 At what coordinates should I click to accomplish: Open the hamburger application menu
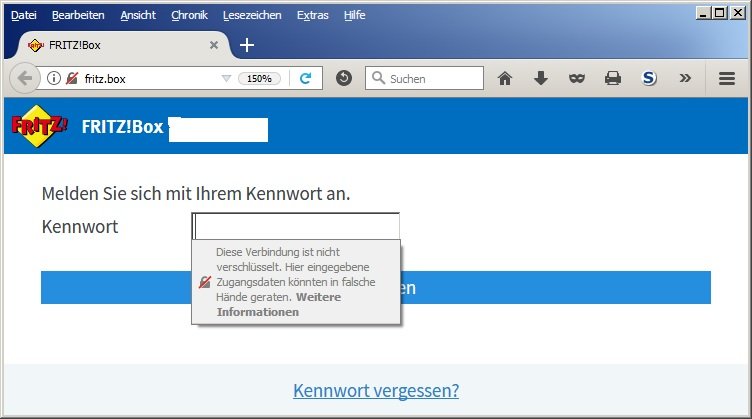[727, 79]
